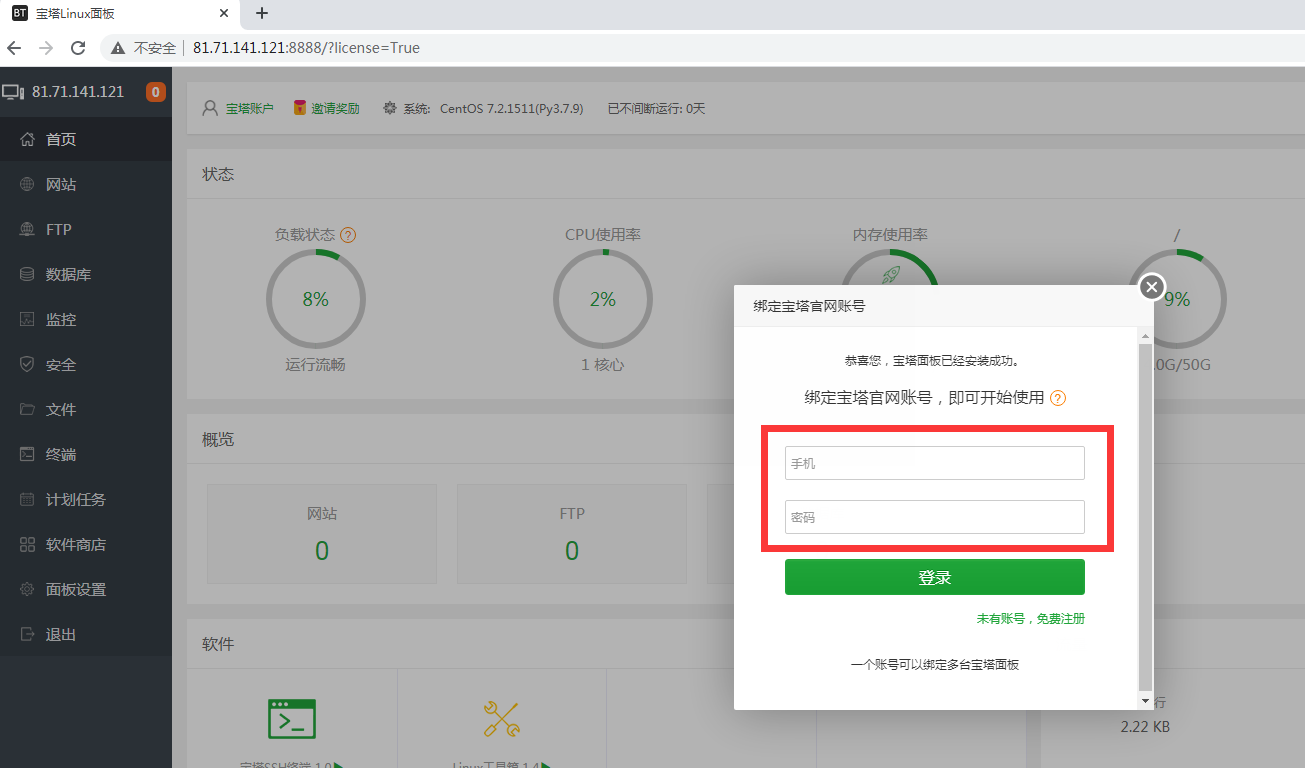Click the browser forward button

point(46,48)
